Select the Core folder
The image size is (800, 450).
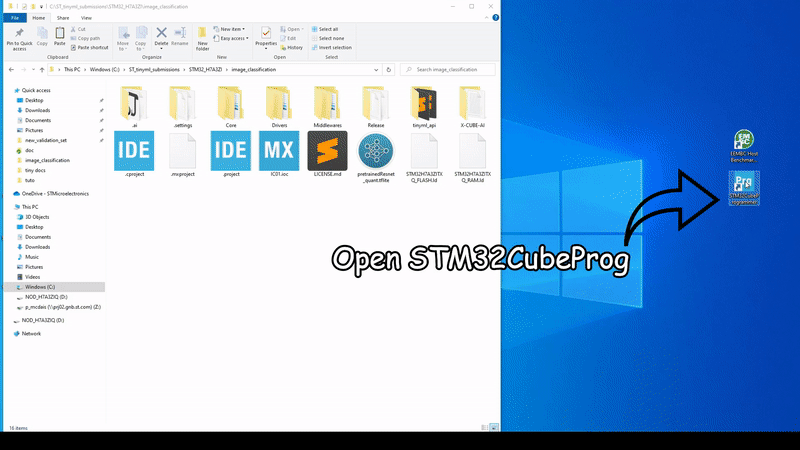[231, 107]
